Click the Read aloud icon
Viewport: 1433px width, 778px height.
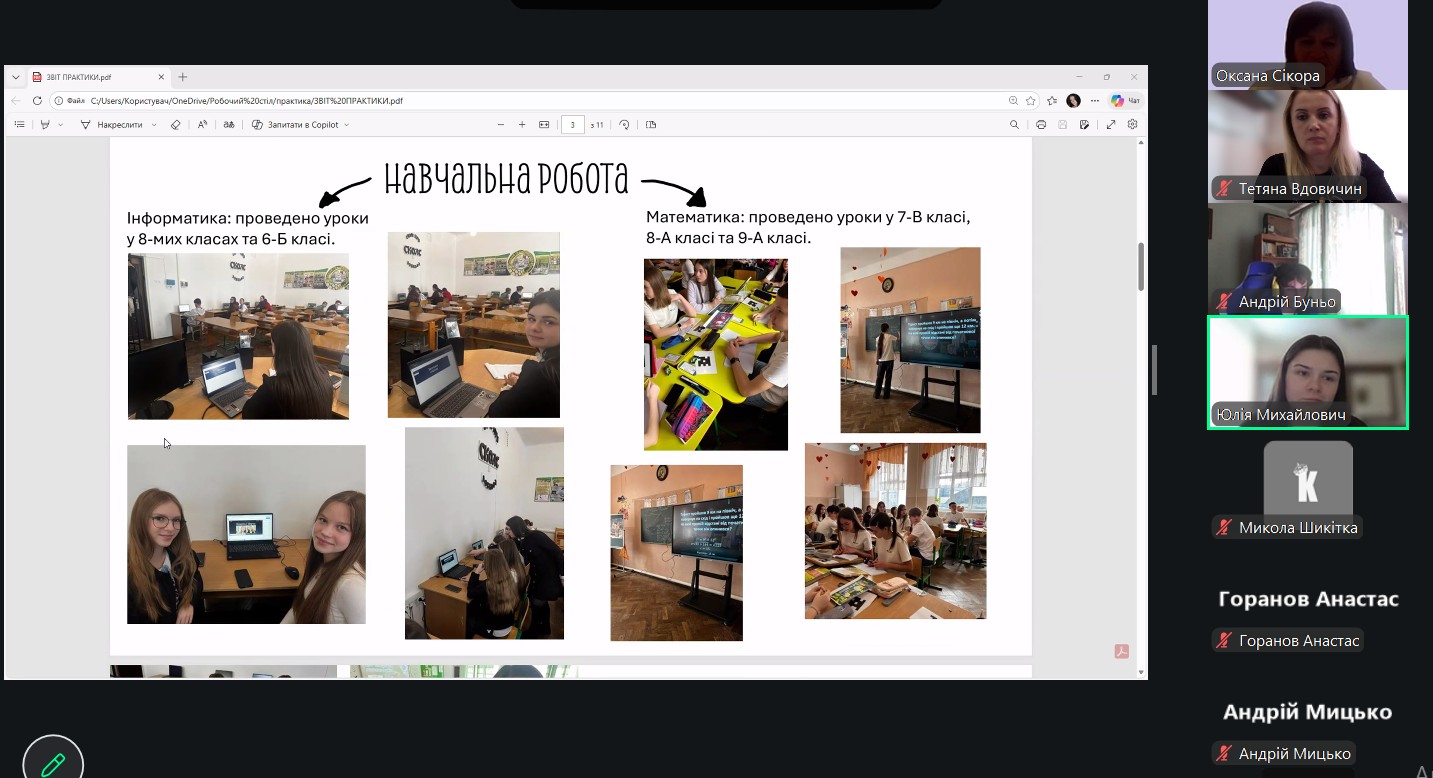(x=202, y=125)
